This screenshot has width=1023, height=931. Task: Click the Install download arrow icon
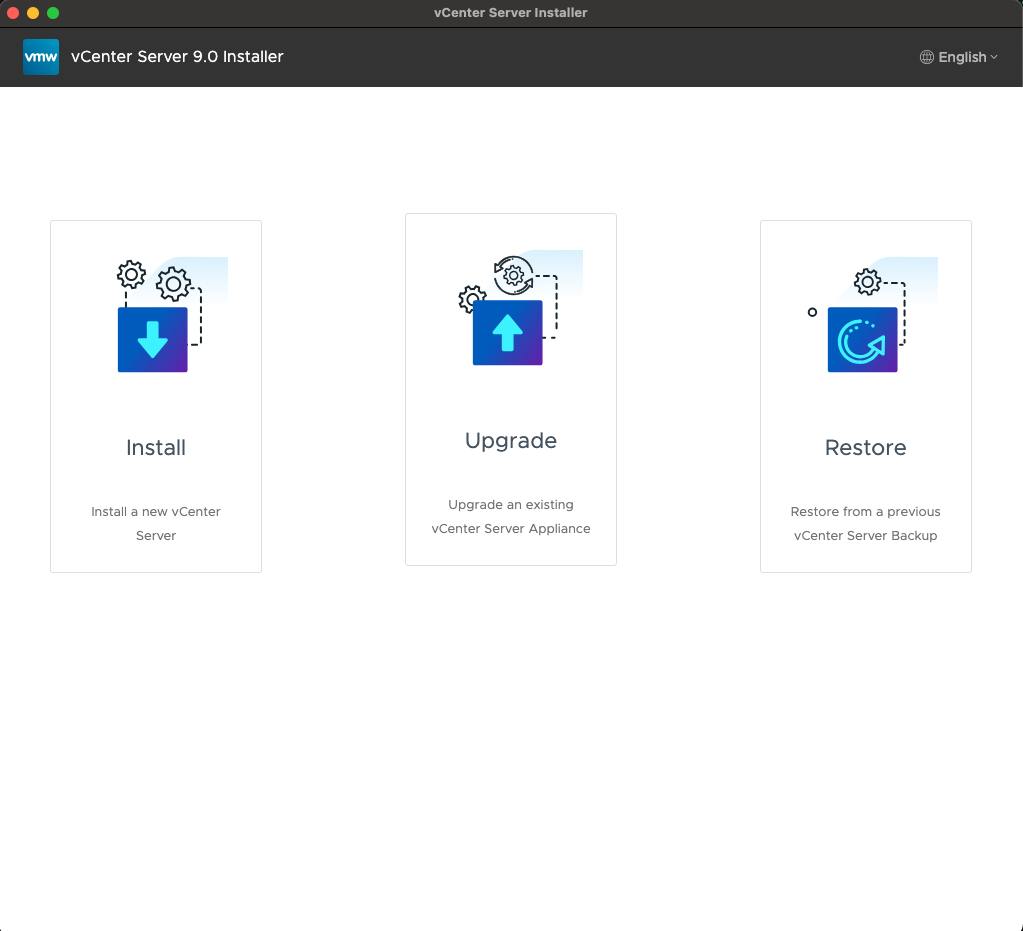click(153, 339)
